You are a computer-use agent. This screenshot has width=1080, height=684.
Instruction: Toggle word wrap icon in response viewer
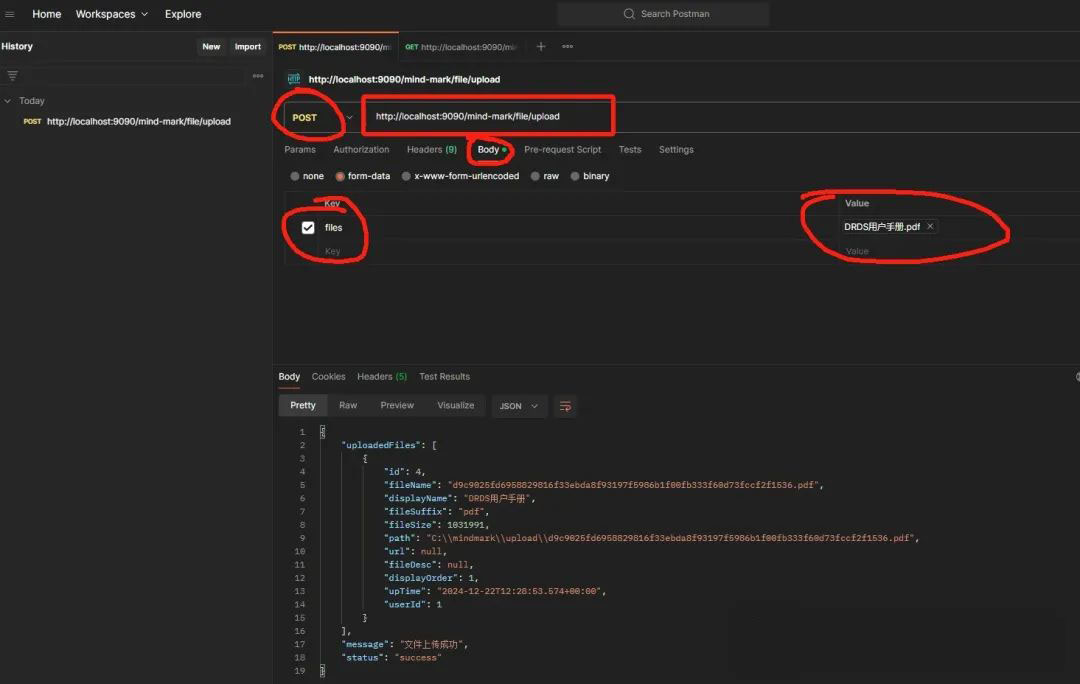point(565,406)
